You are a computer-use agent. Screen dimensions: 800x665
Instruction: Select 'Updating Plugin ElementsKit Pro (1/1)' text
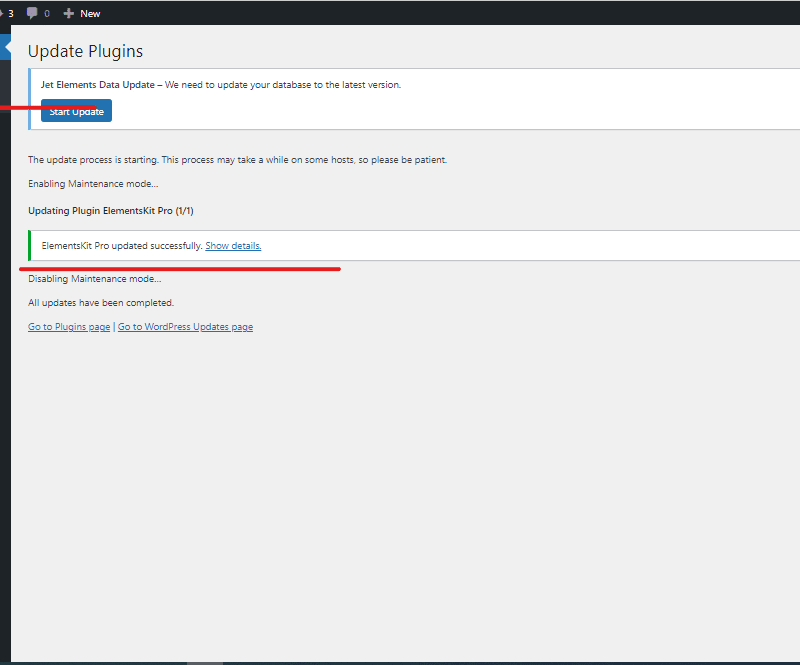point(111,211)
